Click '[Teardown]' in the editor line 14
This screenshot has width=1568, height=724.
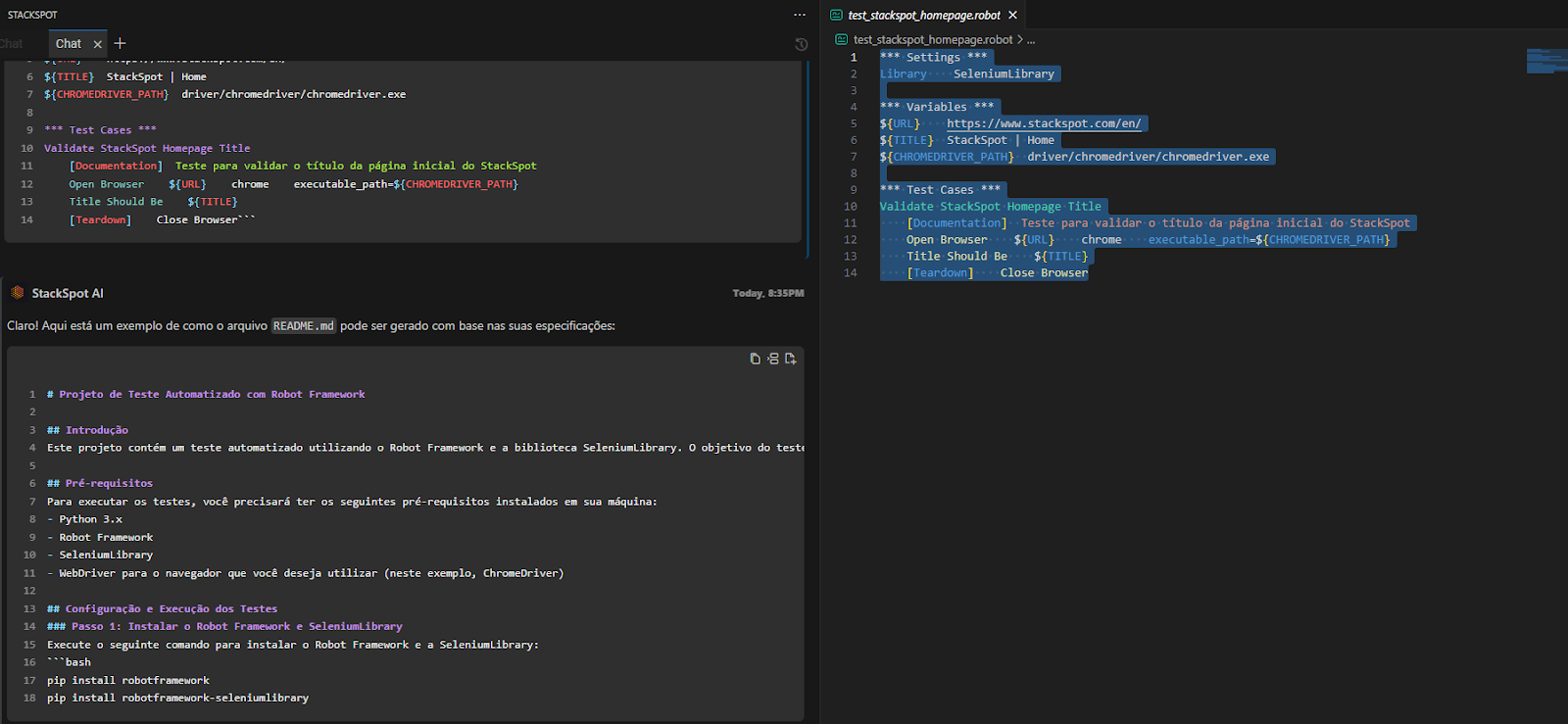coord(940,272)
